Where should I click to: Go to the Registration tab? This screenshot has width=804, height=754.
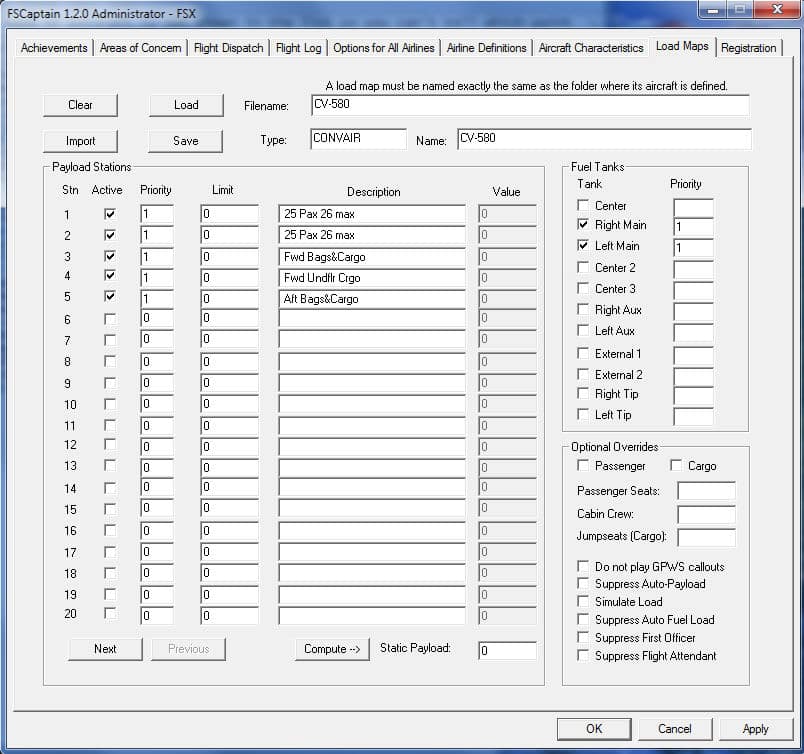[748, 48]
